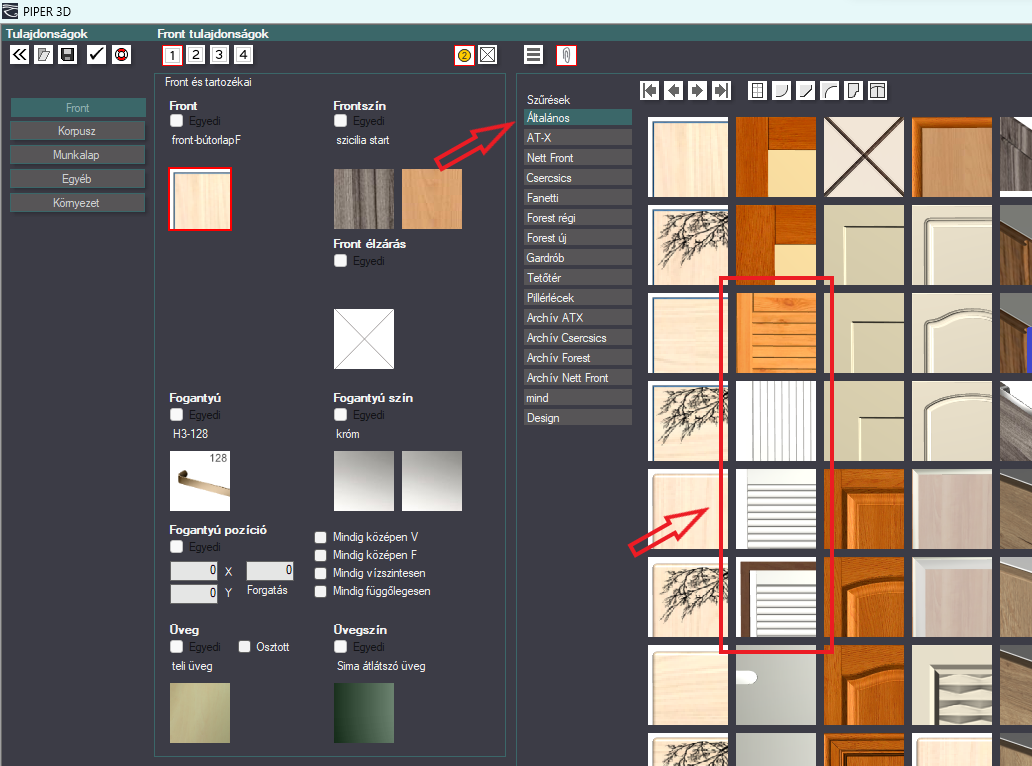
Task: Choose the Archív Forest filter
Action: 578,358
